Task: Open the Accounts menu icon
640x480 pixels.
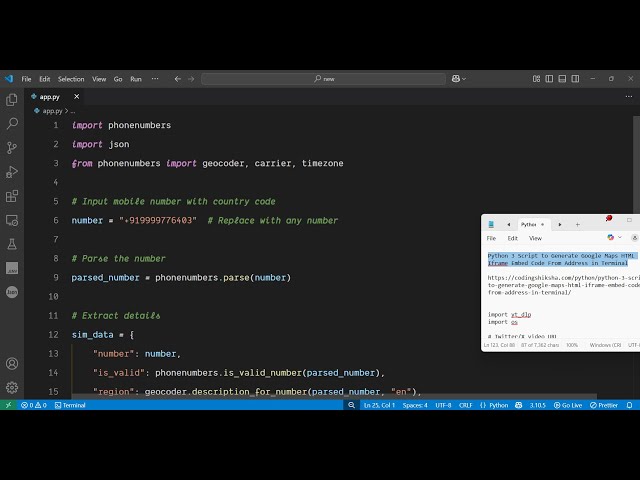Action: click(x=12, y=363)
